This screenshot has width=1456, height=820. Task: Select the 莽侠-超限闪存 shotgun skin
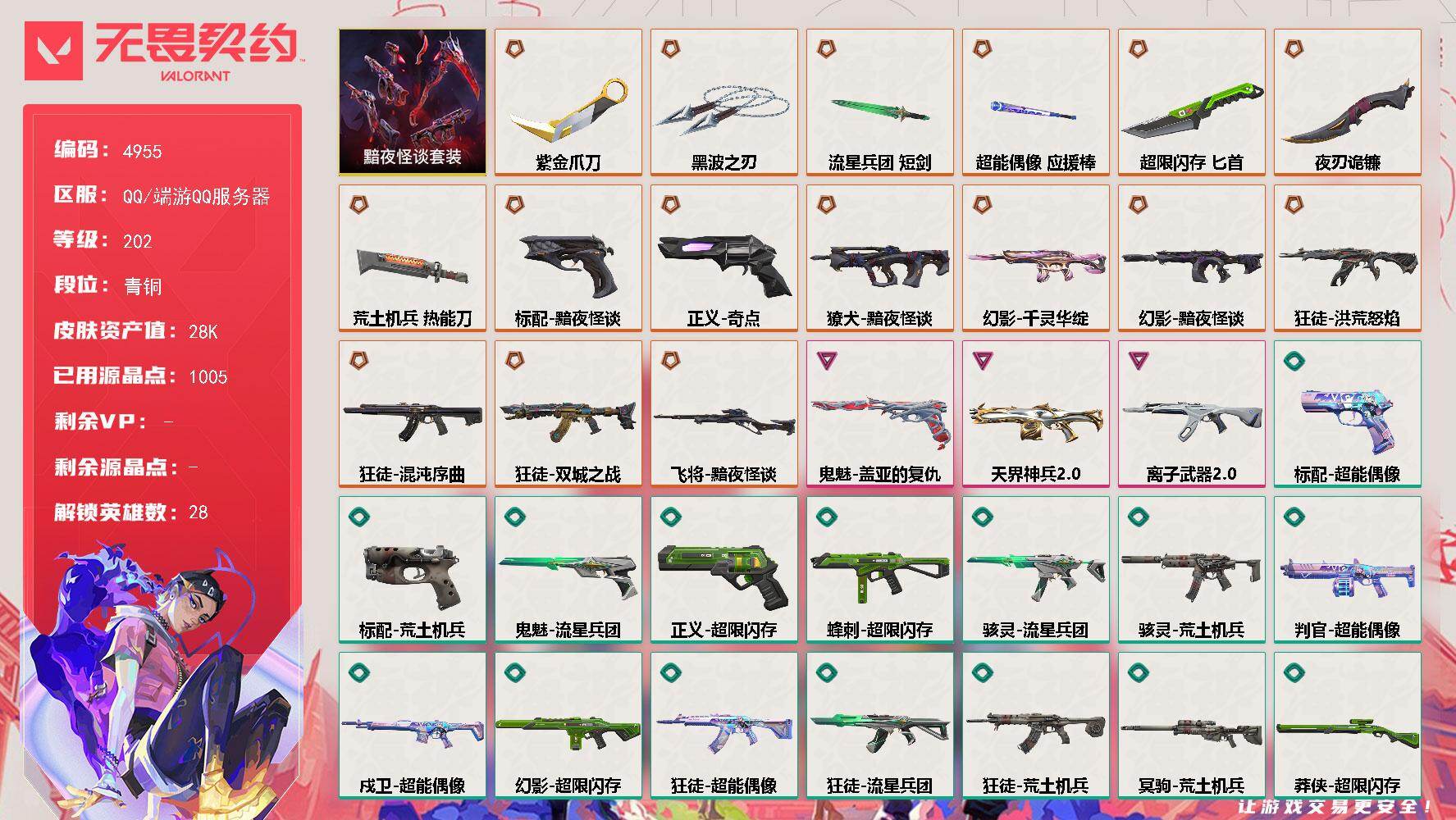[x=1348, y=726]
